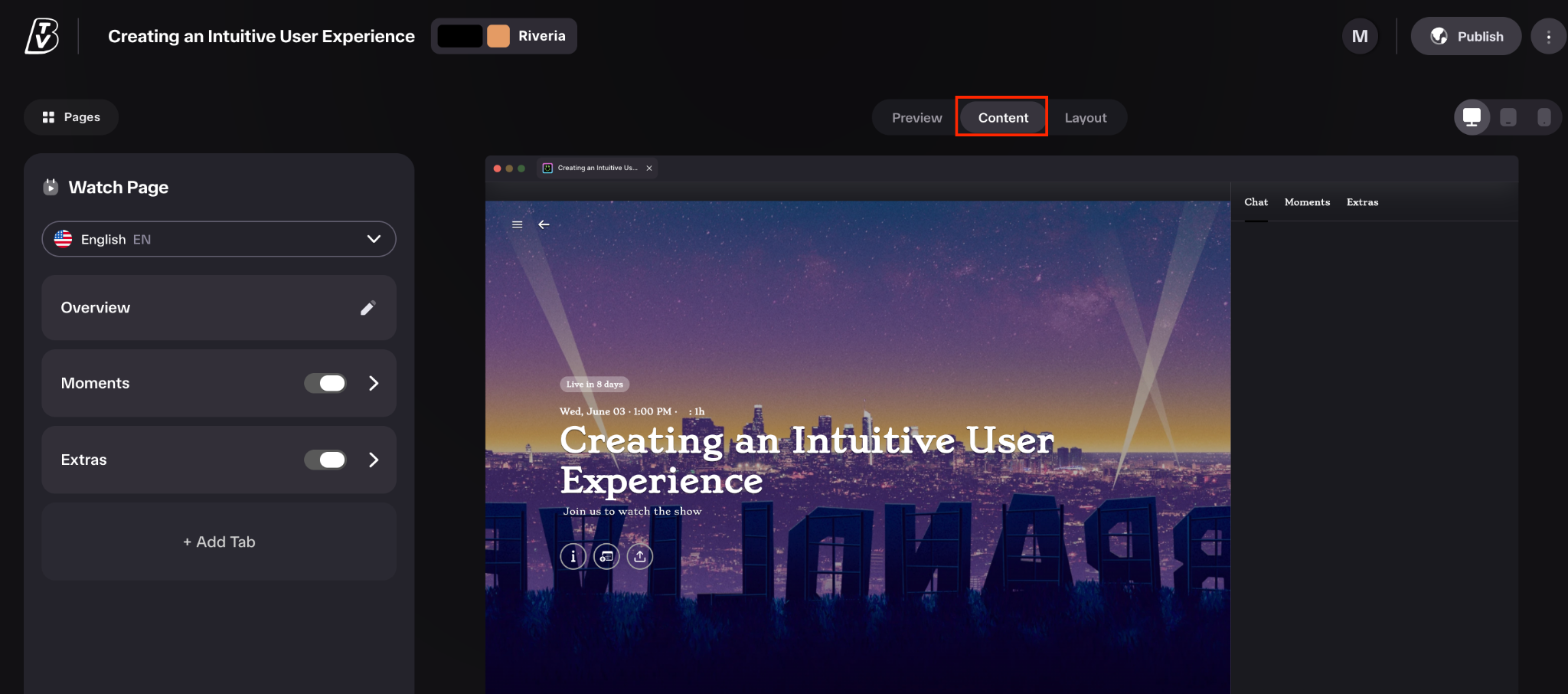1568x694 pixels.
Task: Edit Overview with the pencil icon
Action: (368, 308)
